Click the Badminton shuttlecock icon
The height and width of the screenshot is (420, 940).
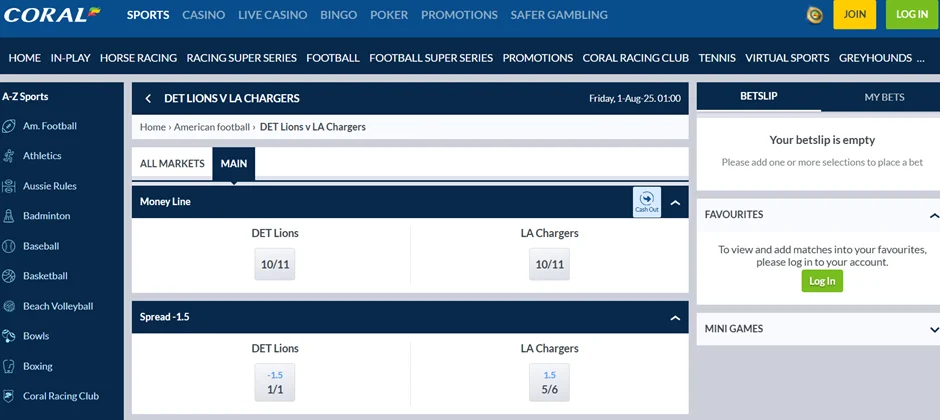tap(9, 216)
